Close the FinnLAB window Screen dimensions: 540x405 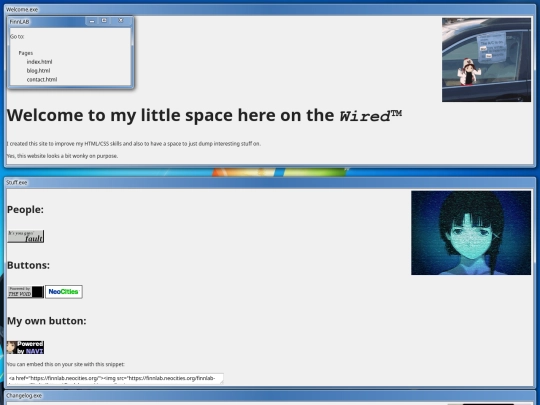pos(121,21)
